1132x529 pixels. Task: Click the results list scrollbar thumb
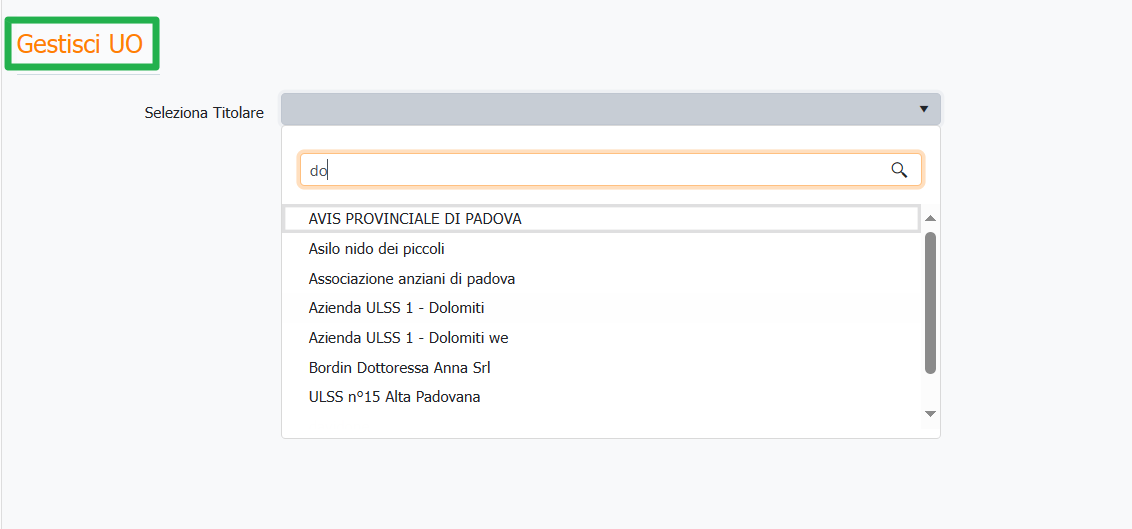(930, 300)
